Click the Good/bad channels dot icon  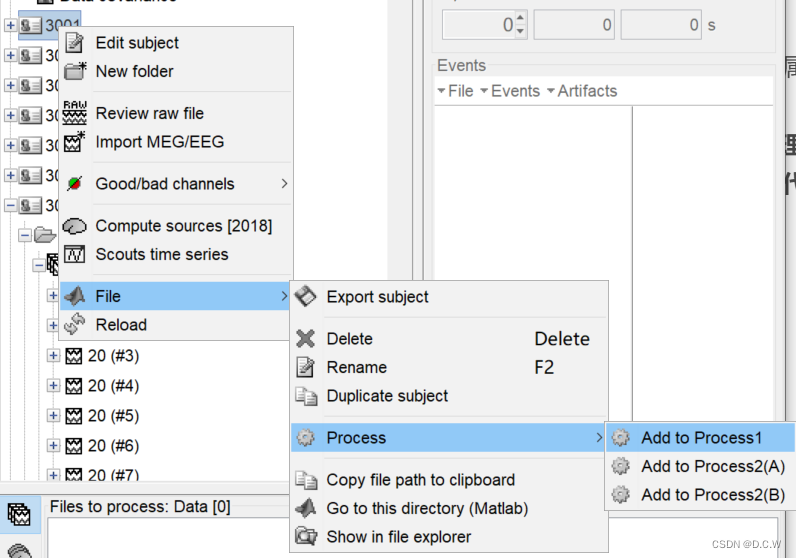75,183
